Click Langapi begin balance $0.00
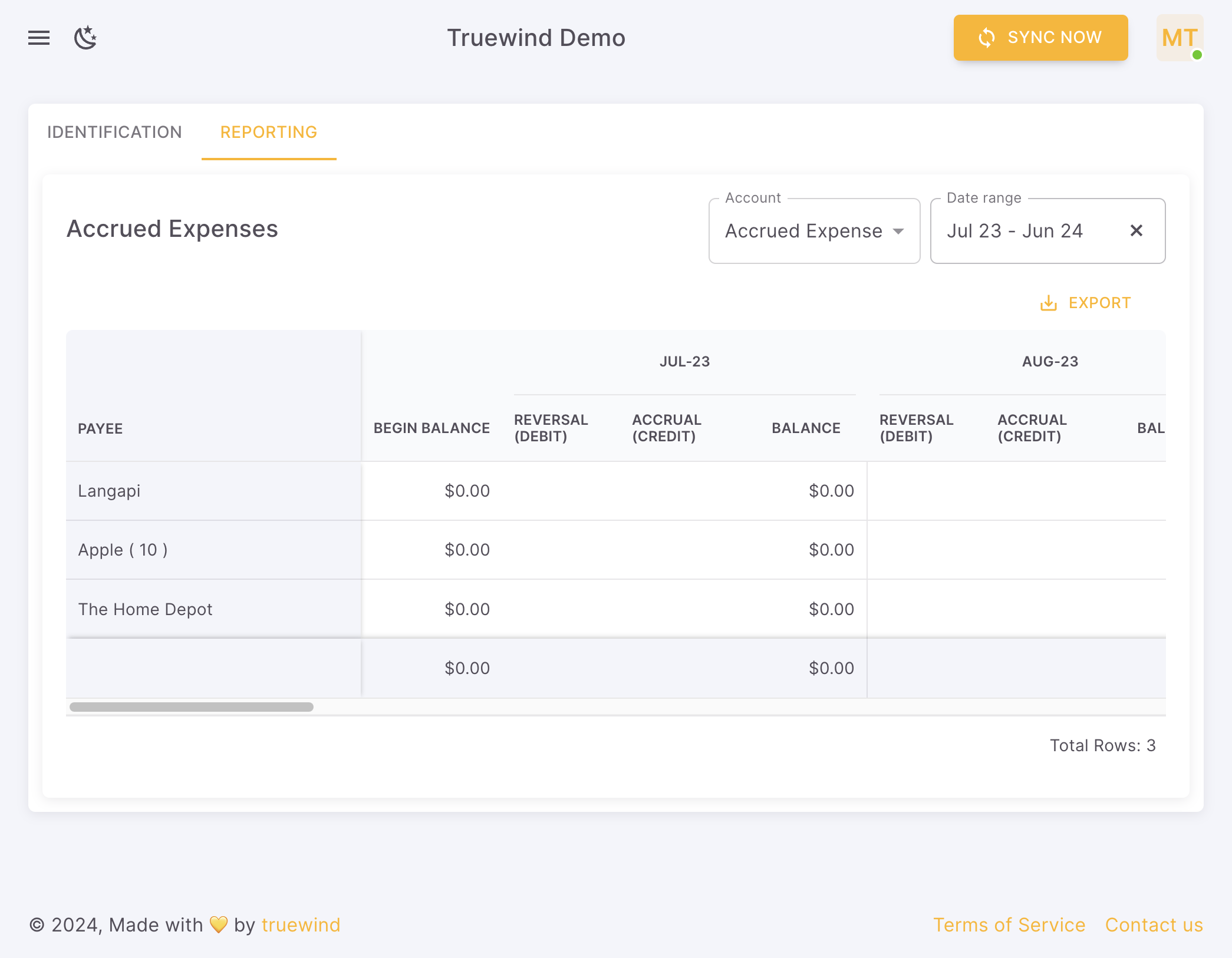This screenshot has width=1232, height=958. click(467, 491)
